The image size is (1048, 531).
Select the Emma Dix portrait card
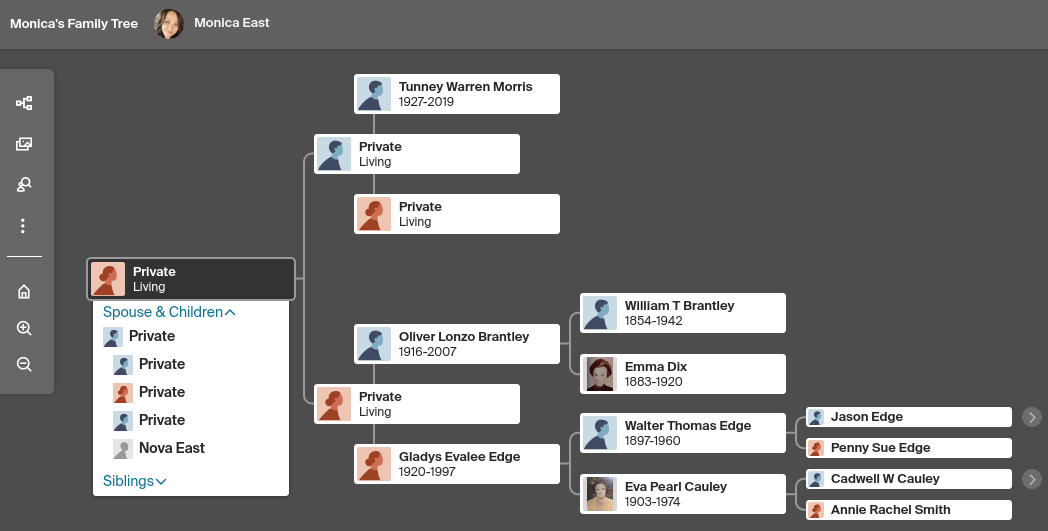point(682,375)
